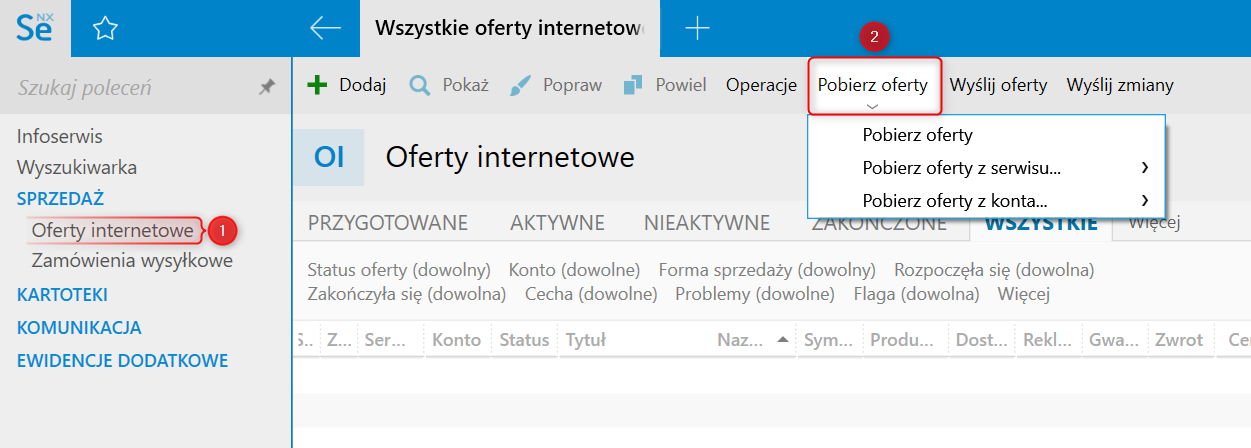Click the Powiel duplicate icon
The height and width of the screenshot is (448, 1251).
pyautogui.click(x=633, y=85)
